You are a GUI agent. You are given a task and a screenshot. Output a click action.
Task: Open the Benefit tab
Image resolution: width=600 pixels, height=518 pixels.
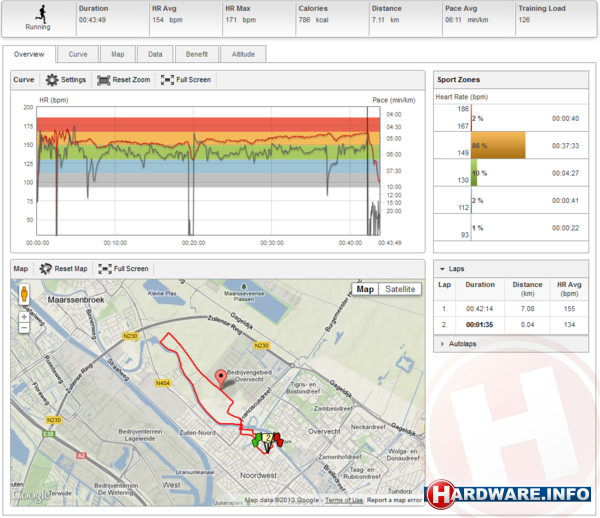[197, 54]
